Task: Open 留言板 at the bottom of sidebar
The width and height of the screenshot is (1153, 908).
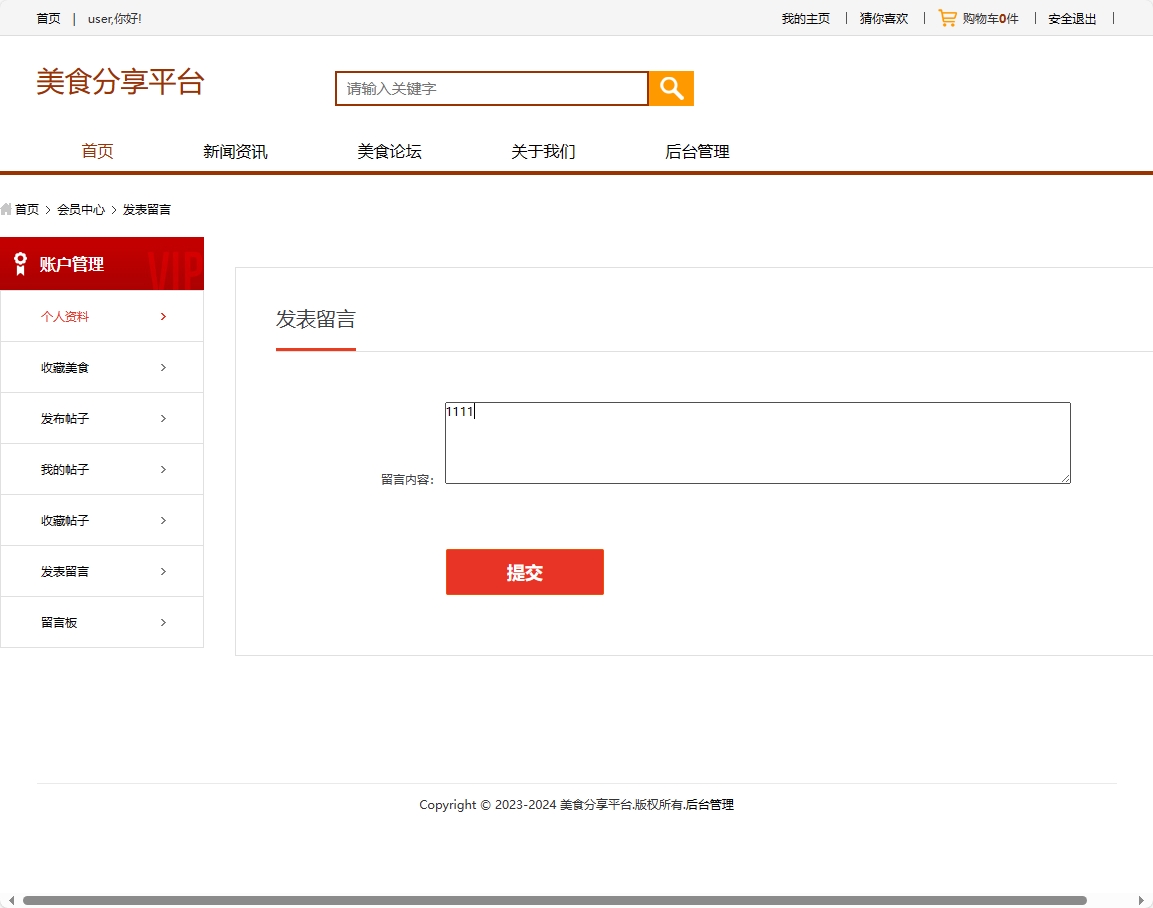Action: (x=58, y=621)
